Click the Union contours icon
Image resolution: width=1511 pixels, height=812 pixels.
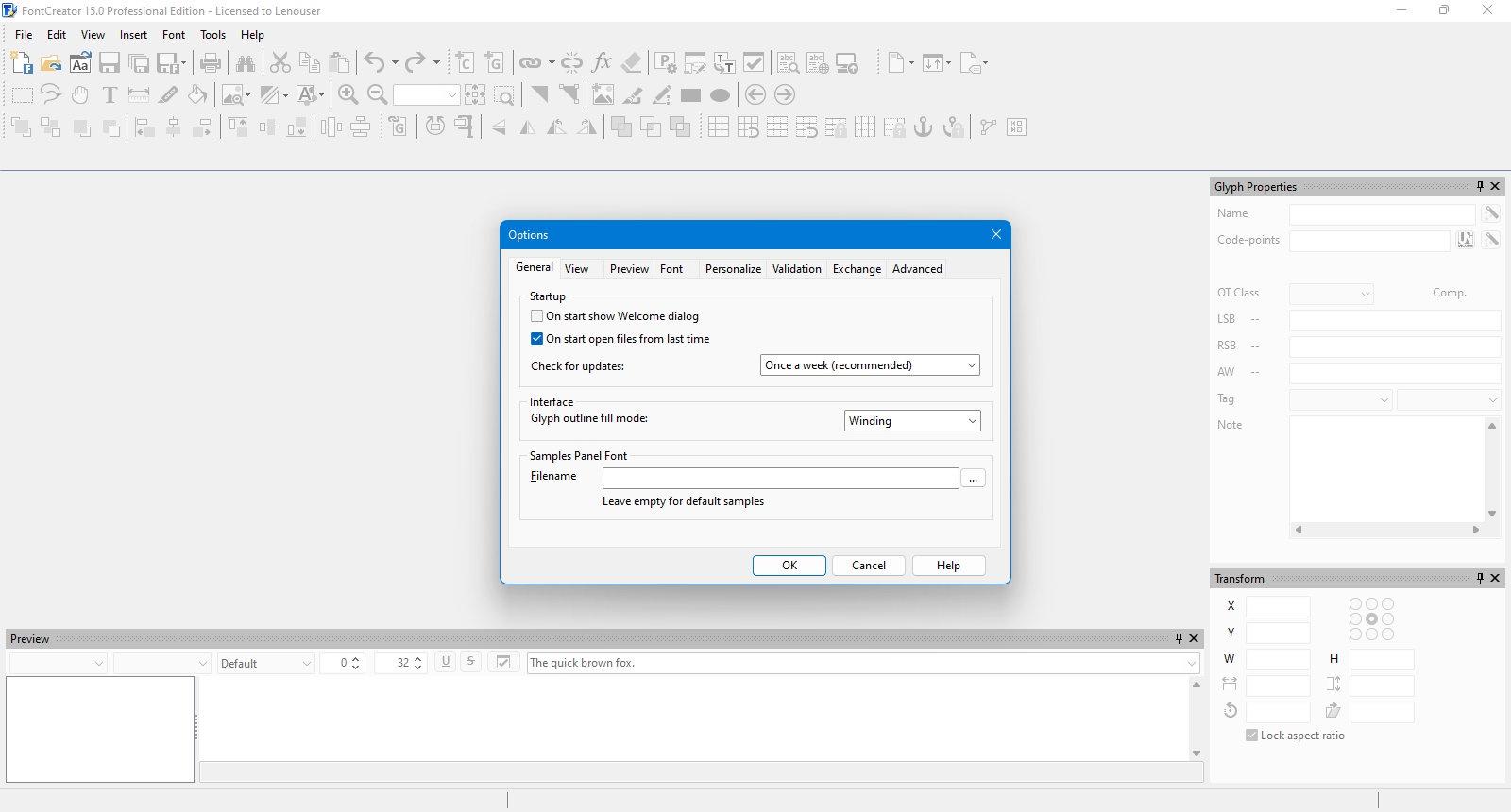[620, 127]
